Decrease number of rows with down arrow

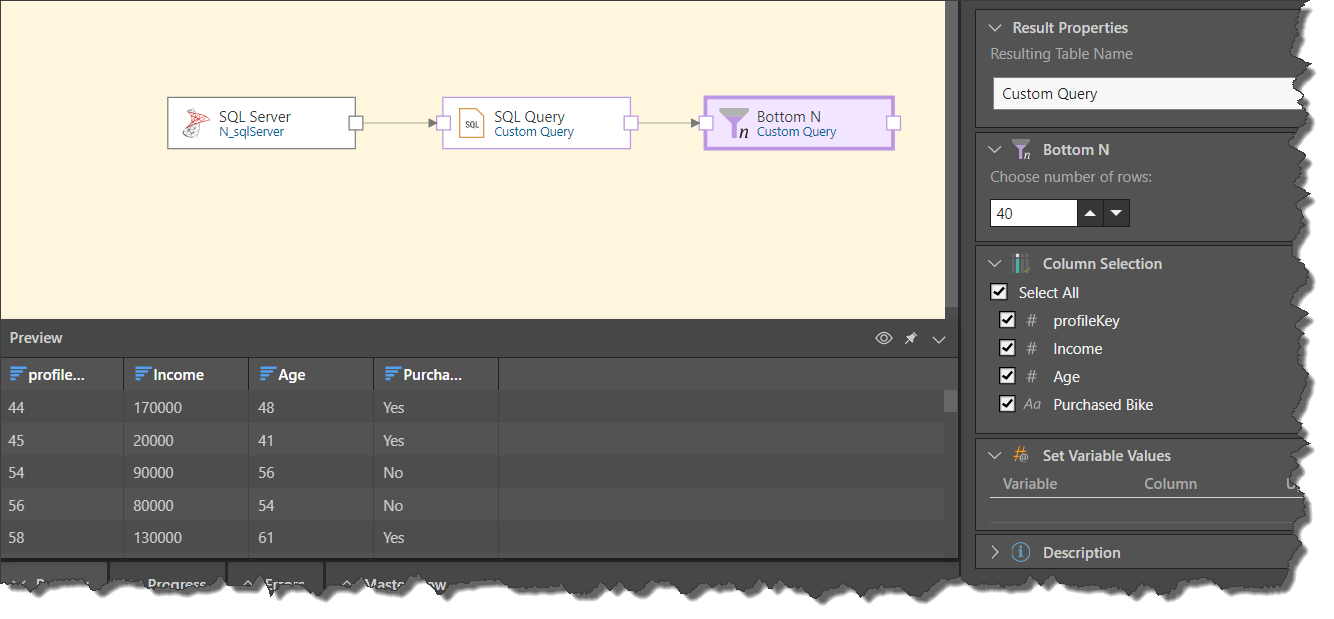pos(1116,213)
